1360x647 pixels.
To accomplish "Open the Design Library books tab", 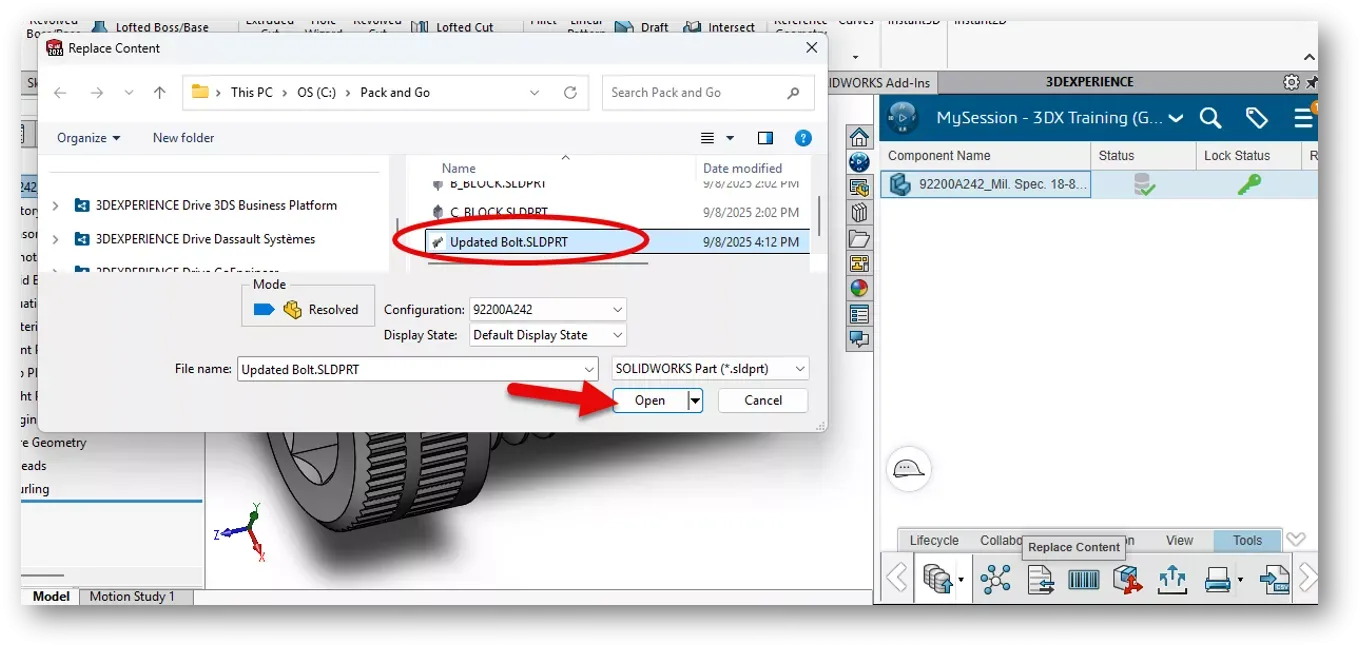I will (x=859, y=213).
